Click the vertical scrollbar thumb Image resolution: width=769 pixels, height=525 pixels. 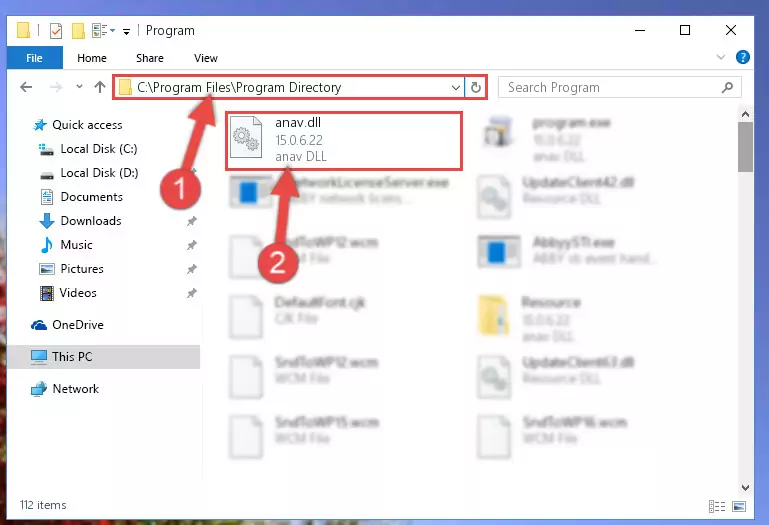745,147
